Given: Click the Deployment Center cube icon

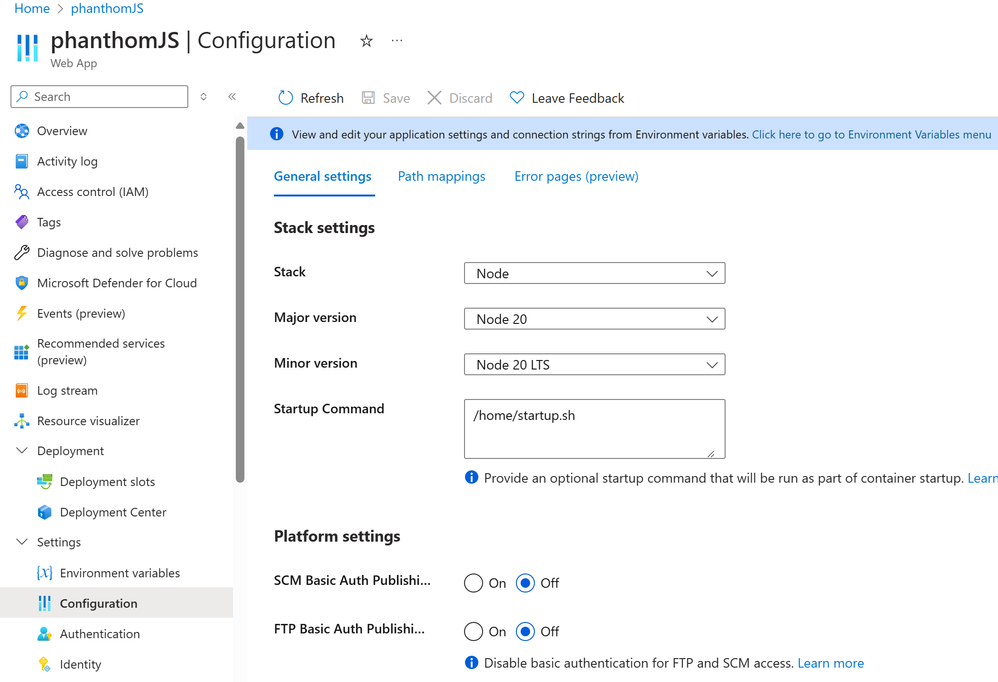Looking at the screenshot, I should (x=45, y=512).
